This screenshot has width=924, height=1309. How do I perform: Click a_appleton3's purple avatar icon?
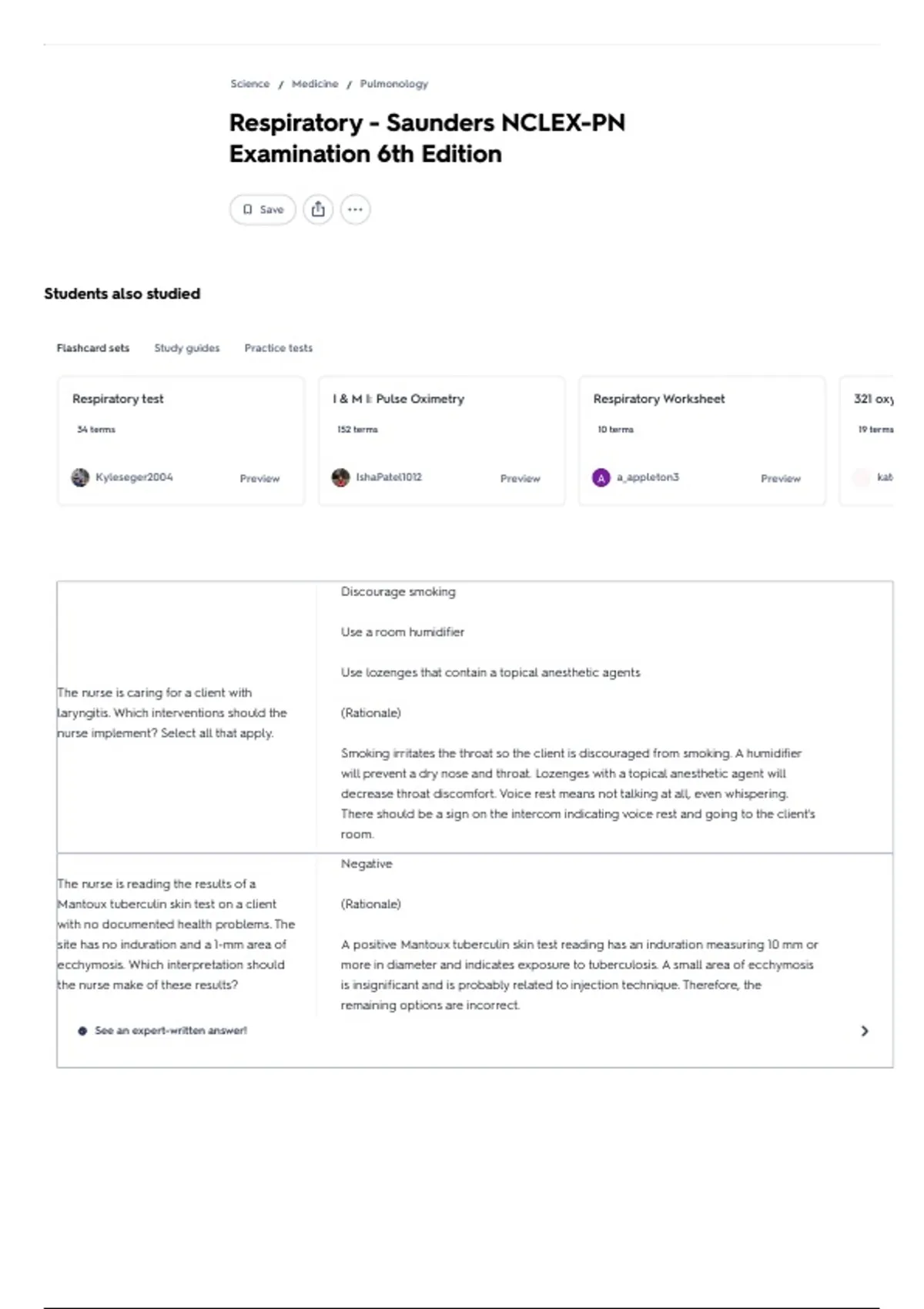601,477
